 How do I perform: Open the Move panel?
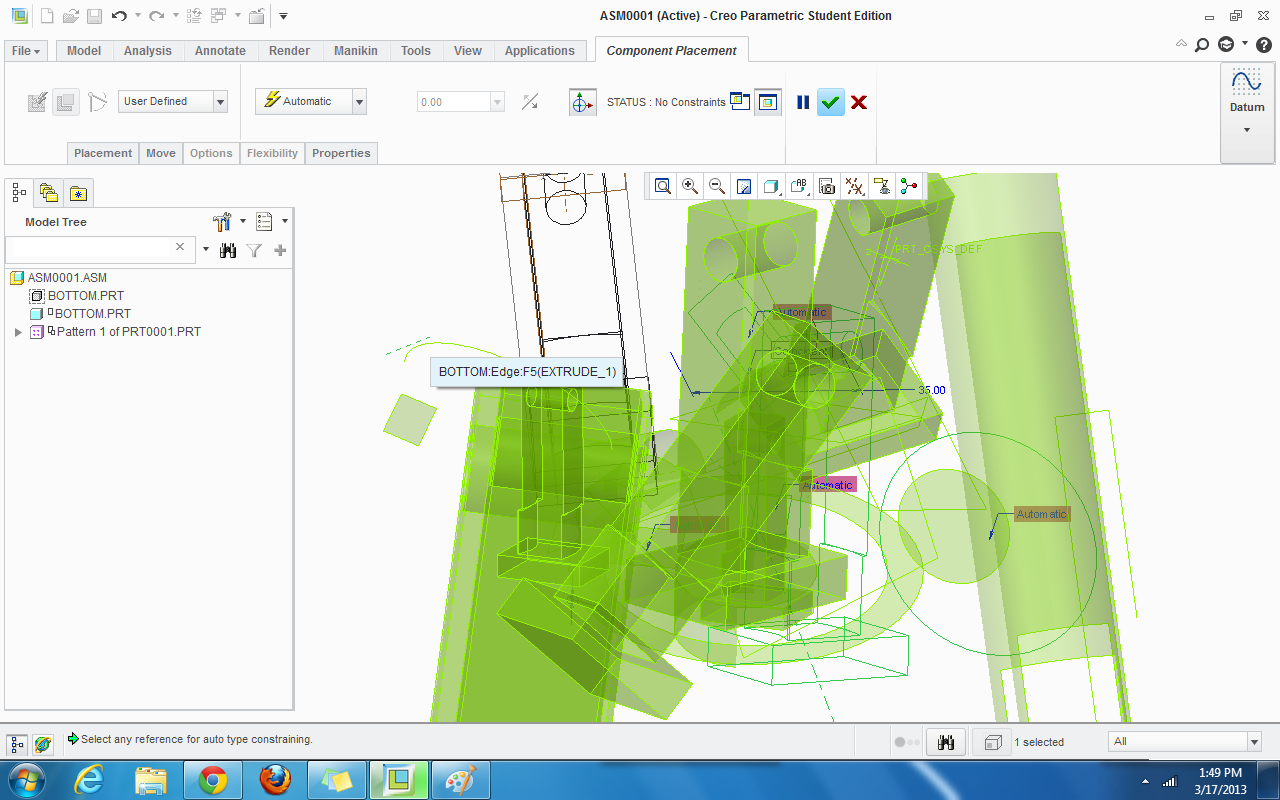(x=161, y=153)
